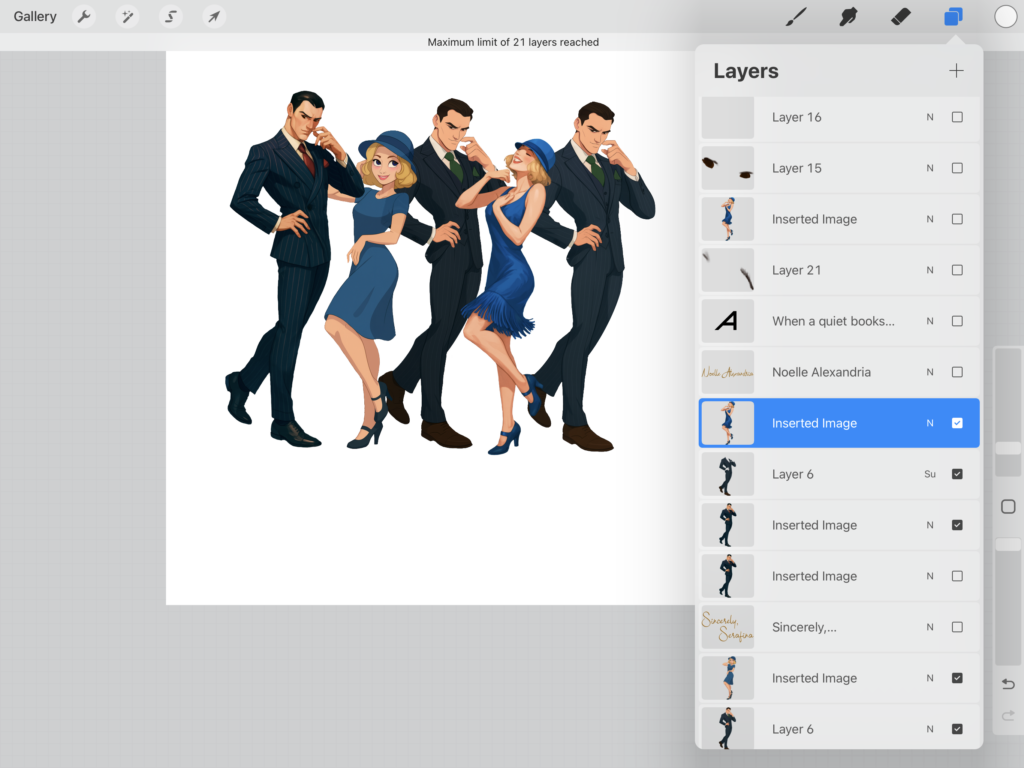The image size is (1024, 768).
Task: Close the Layers panel icon
Action: [x=953, y=17]
